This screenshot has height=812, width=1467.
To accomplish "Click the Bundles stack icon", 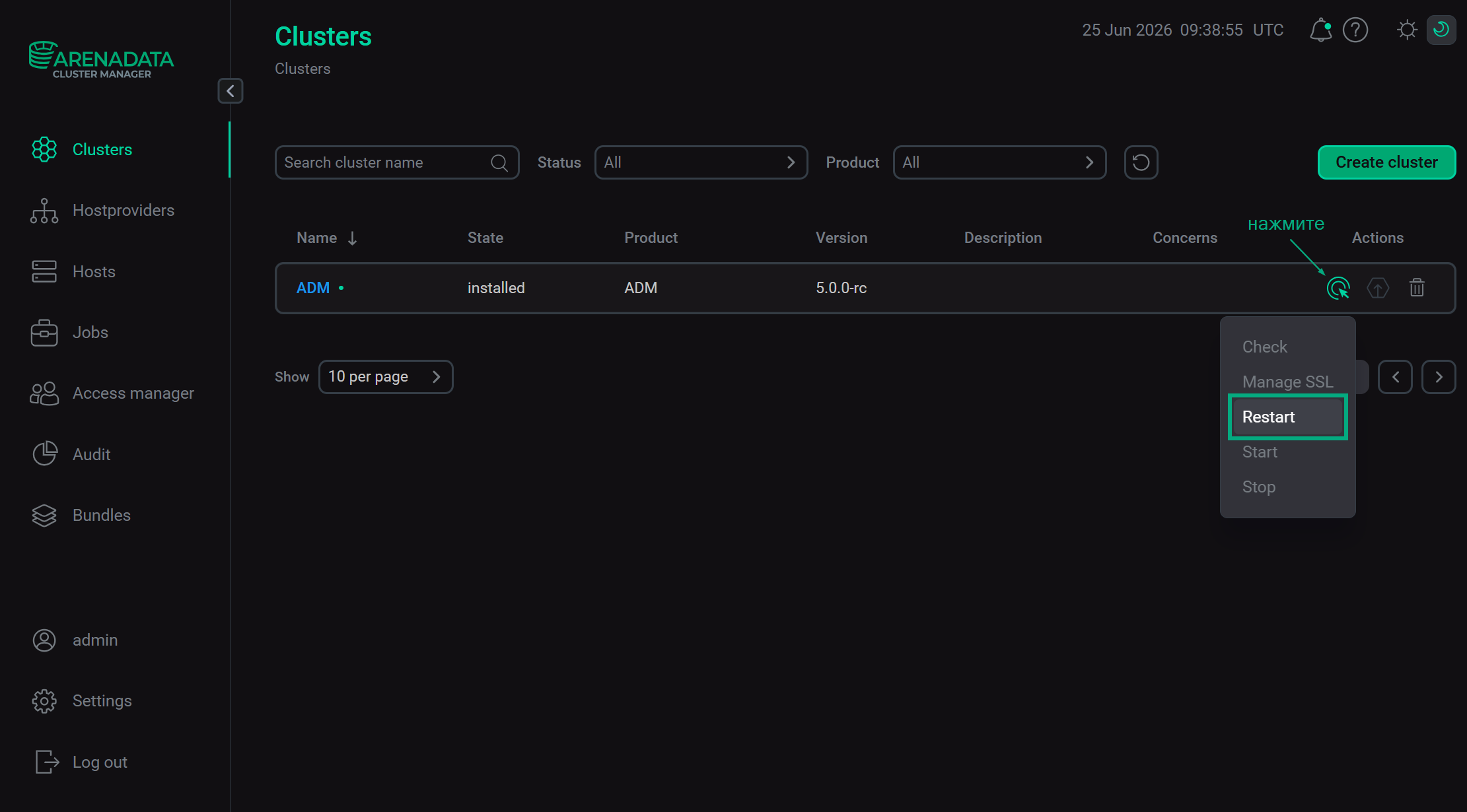I will pyautogui.click(x=44, y=516).
